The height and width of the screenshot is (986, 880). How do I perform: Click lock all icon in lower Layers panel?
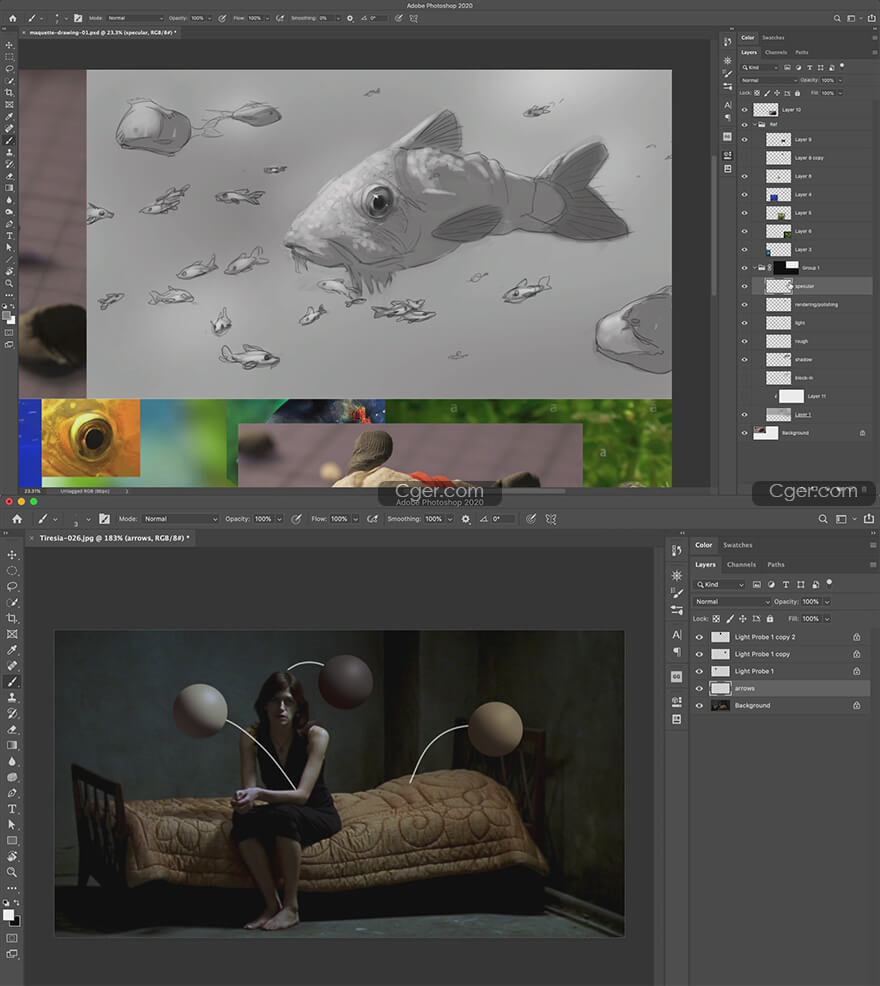tap(770, 619)
